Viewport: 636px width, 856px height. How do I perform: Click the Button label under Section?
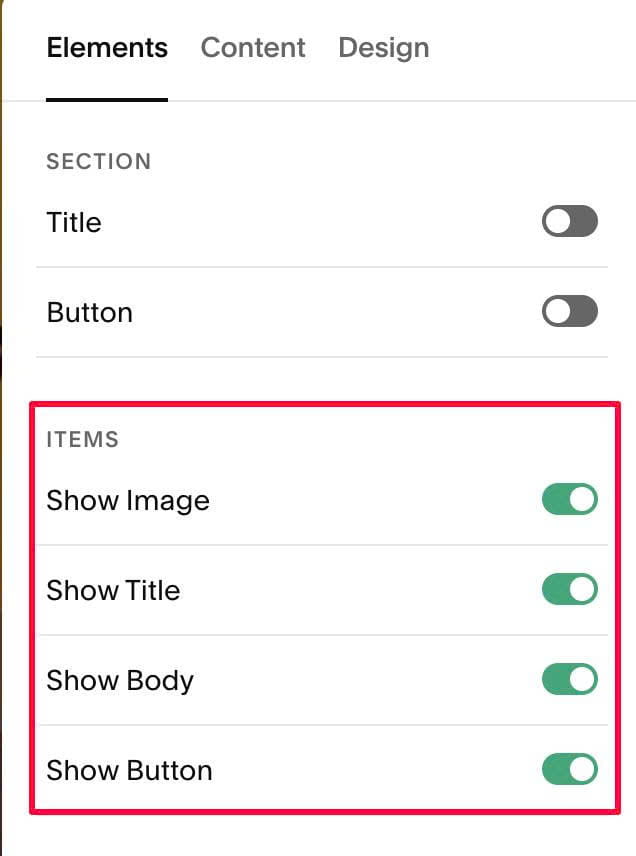[90, 312]
